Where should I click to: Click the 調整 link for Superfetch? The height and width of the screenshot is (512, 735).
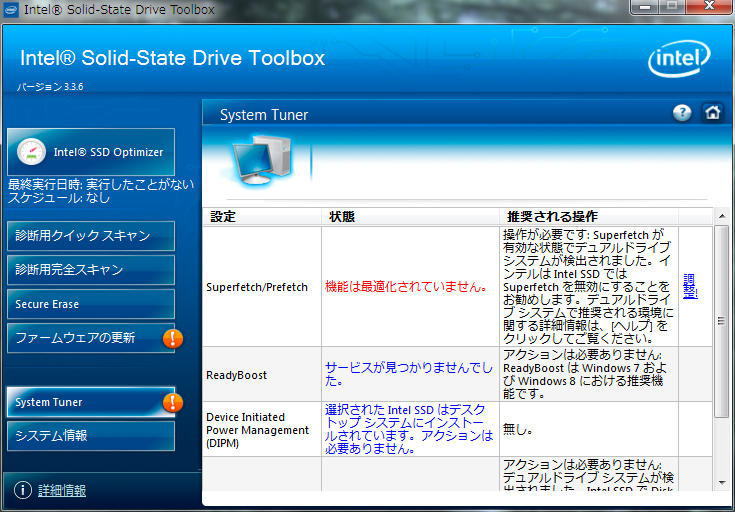690,286
